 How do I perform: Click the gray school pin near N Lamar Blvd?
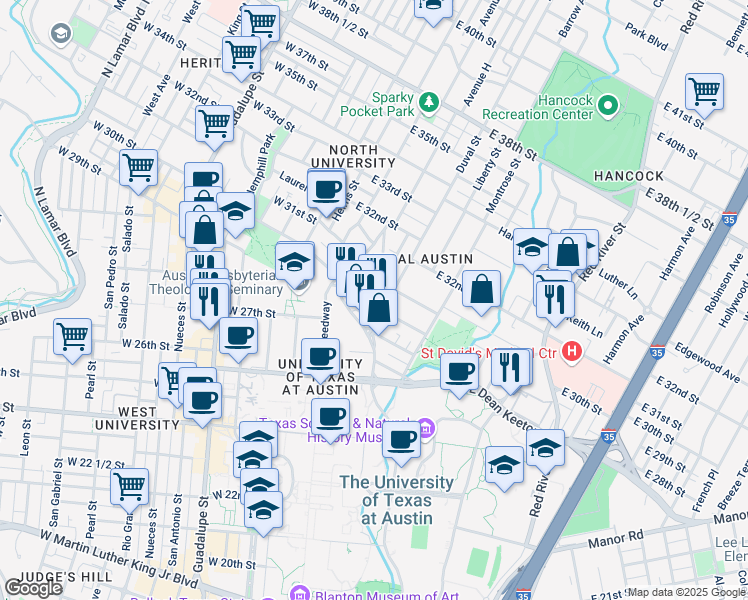coord(62,34)
